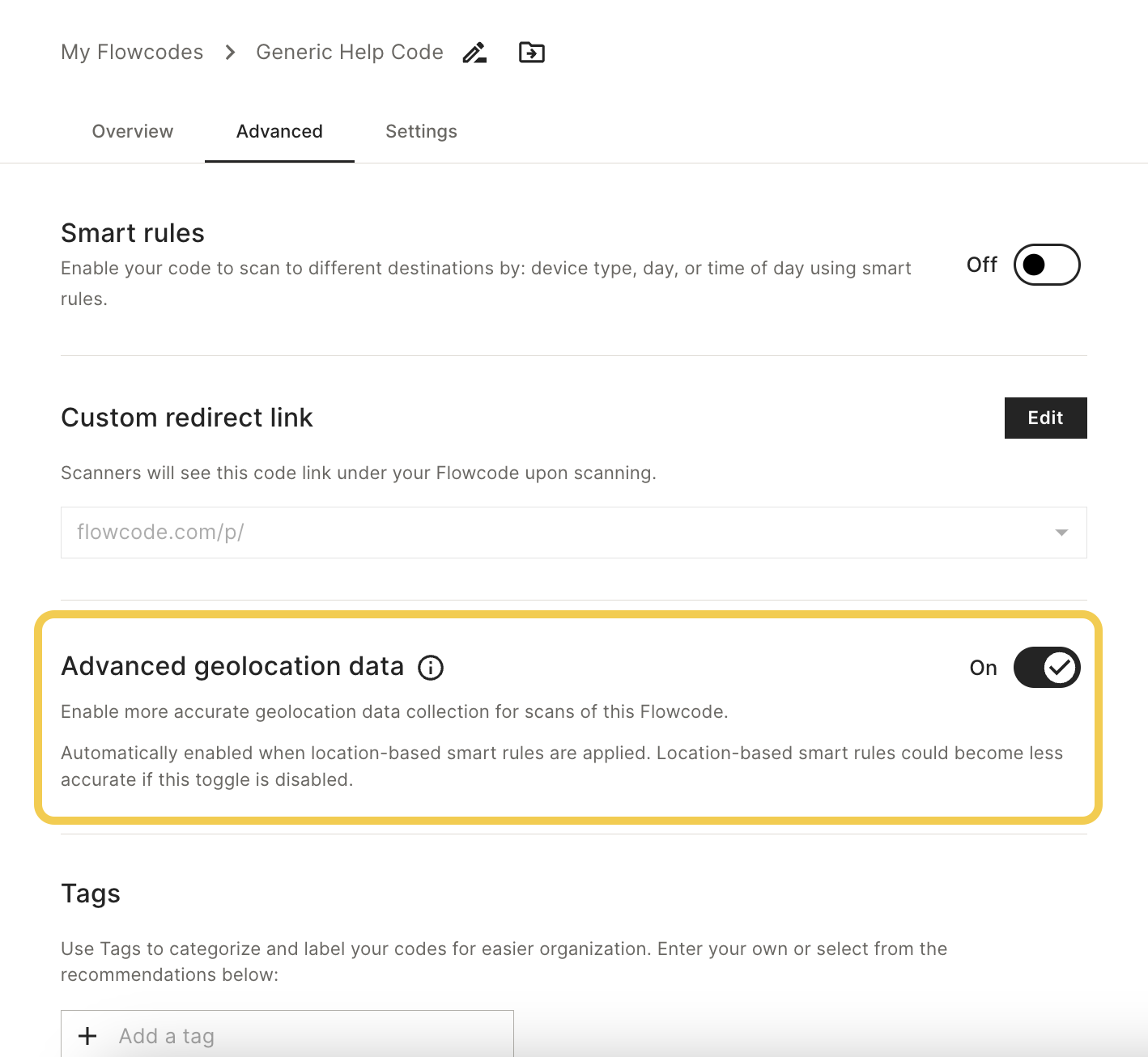This screenshot has height=1057, width=1148.
Task: Open the custom redirect link combo box
Action: (x=574, y=533)
